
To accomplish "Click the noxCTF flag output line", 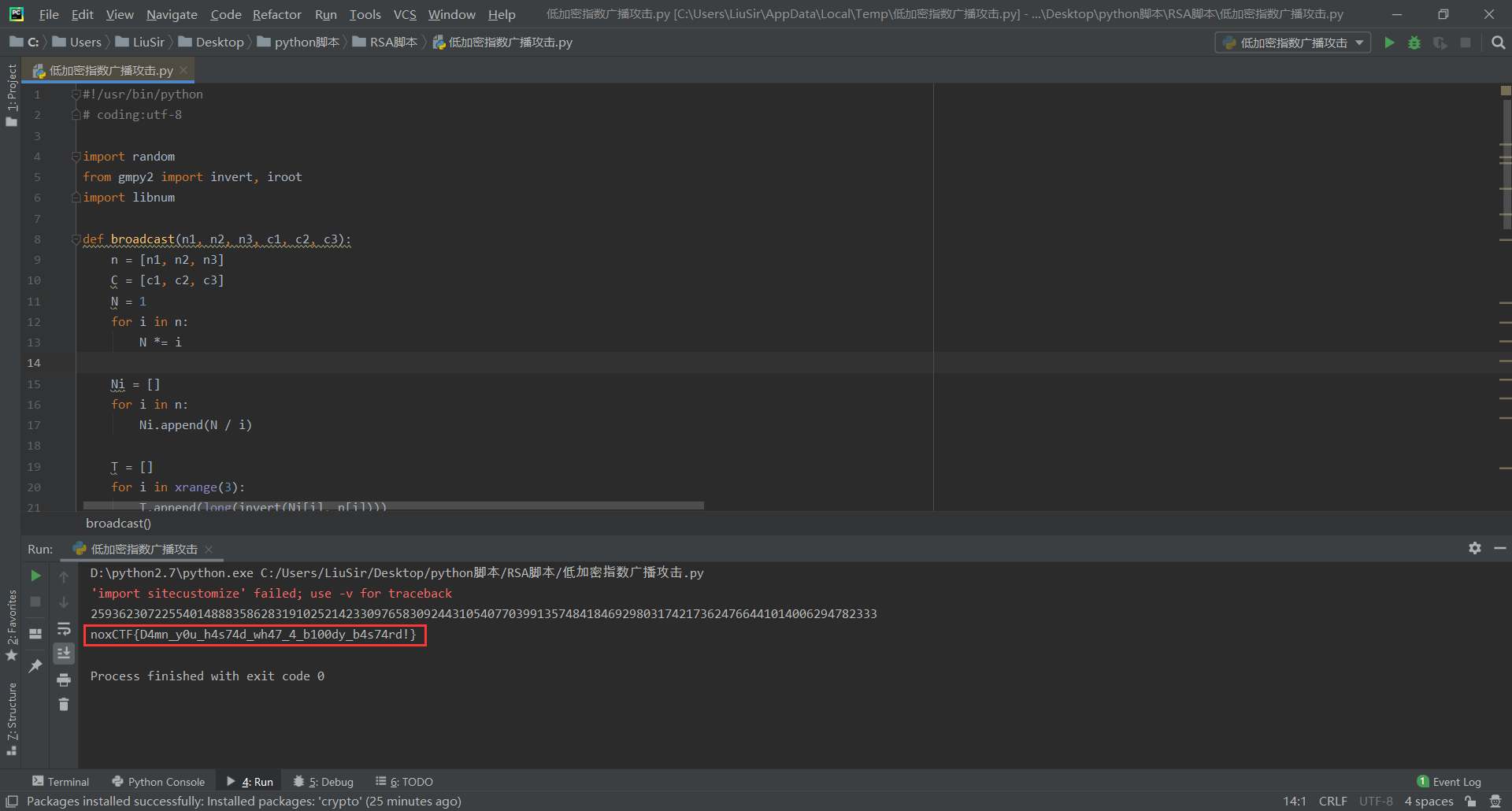I will [x=254, y=635].
